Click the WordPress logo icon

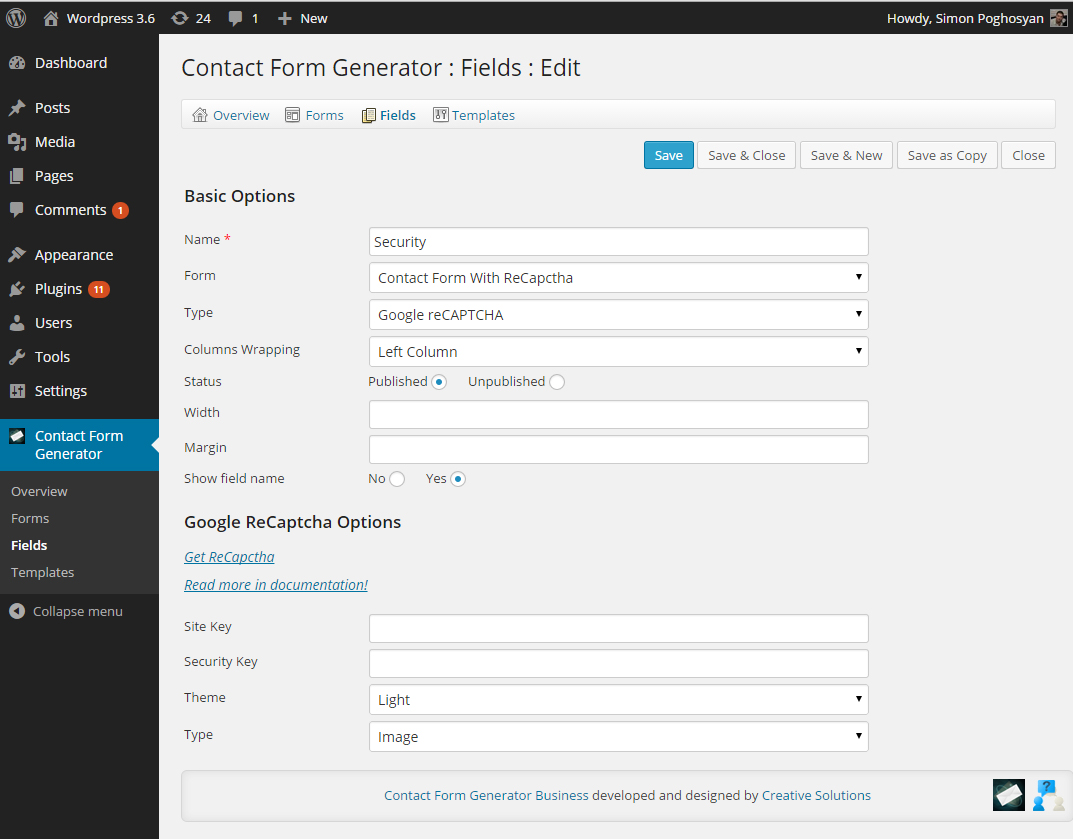point(16,18)
